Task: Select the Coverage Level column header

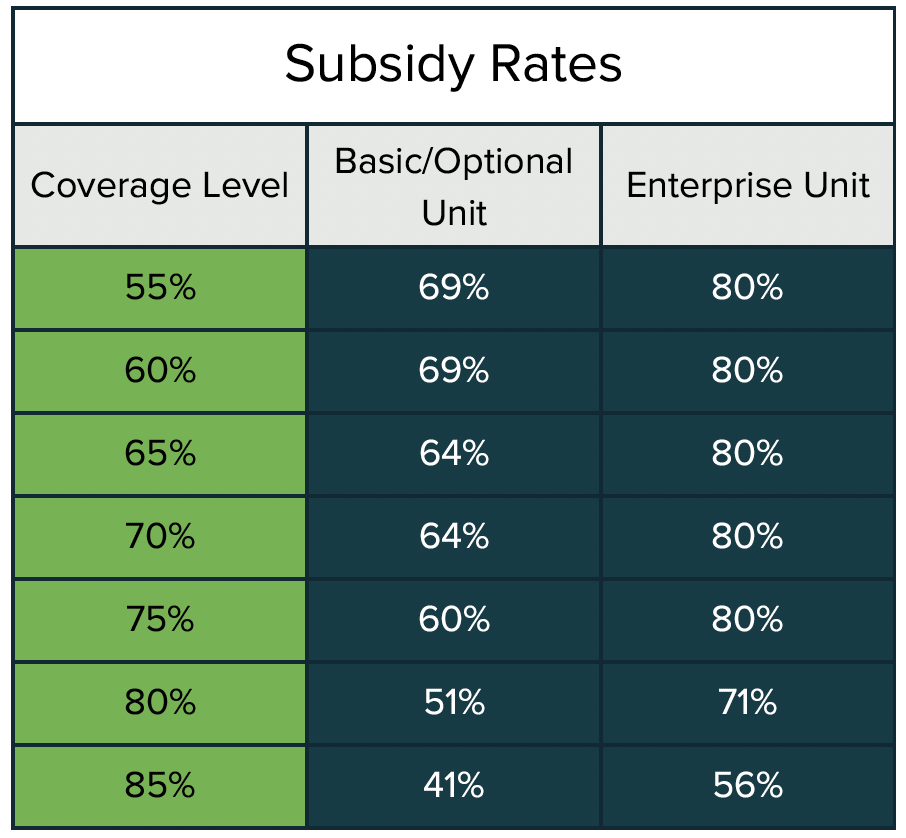Action: tap(160, 186)
